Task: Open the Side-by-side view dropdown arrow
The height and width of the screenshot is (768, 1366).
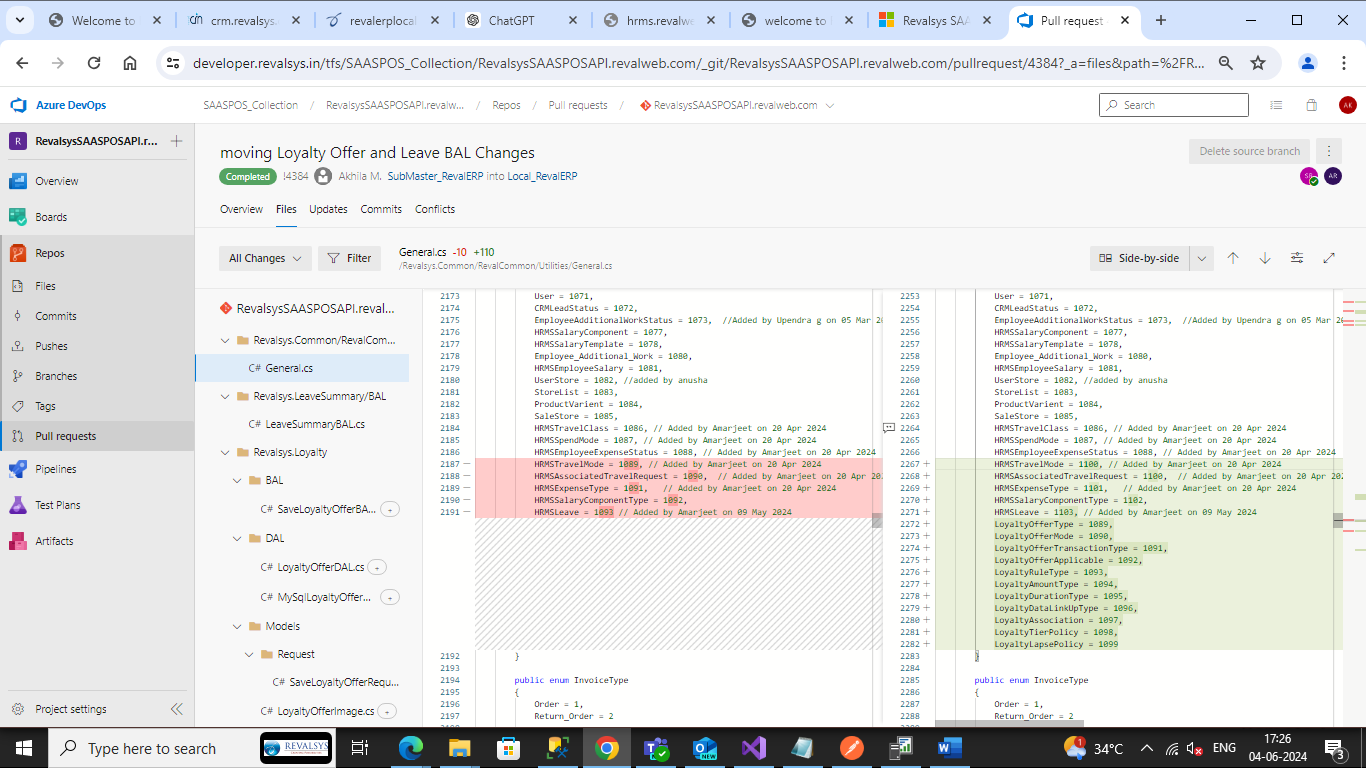Action: [x=1202, y=258]
